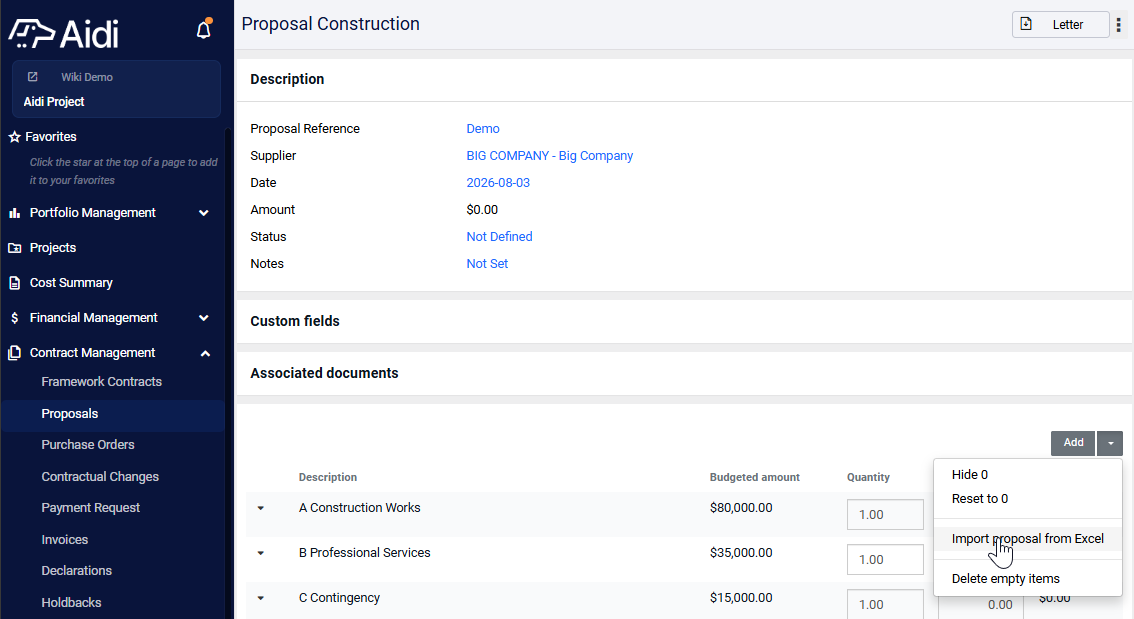Viewport: 1134px width, 619px height.
Task: Click the Add button
Action: coord(1073,443)
